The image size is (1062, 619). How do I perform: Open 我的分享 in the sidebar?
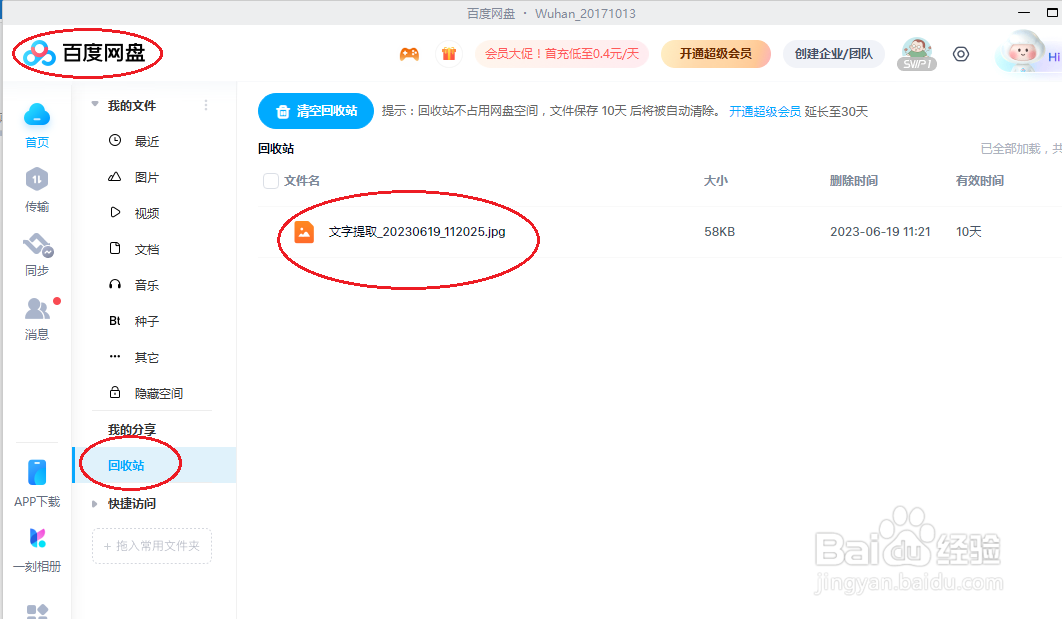pyautogui.click(x=132, y=429)
